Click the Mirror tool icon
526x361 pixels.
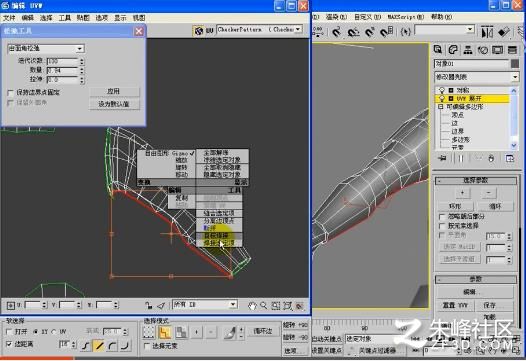[x=487, y=32]
